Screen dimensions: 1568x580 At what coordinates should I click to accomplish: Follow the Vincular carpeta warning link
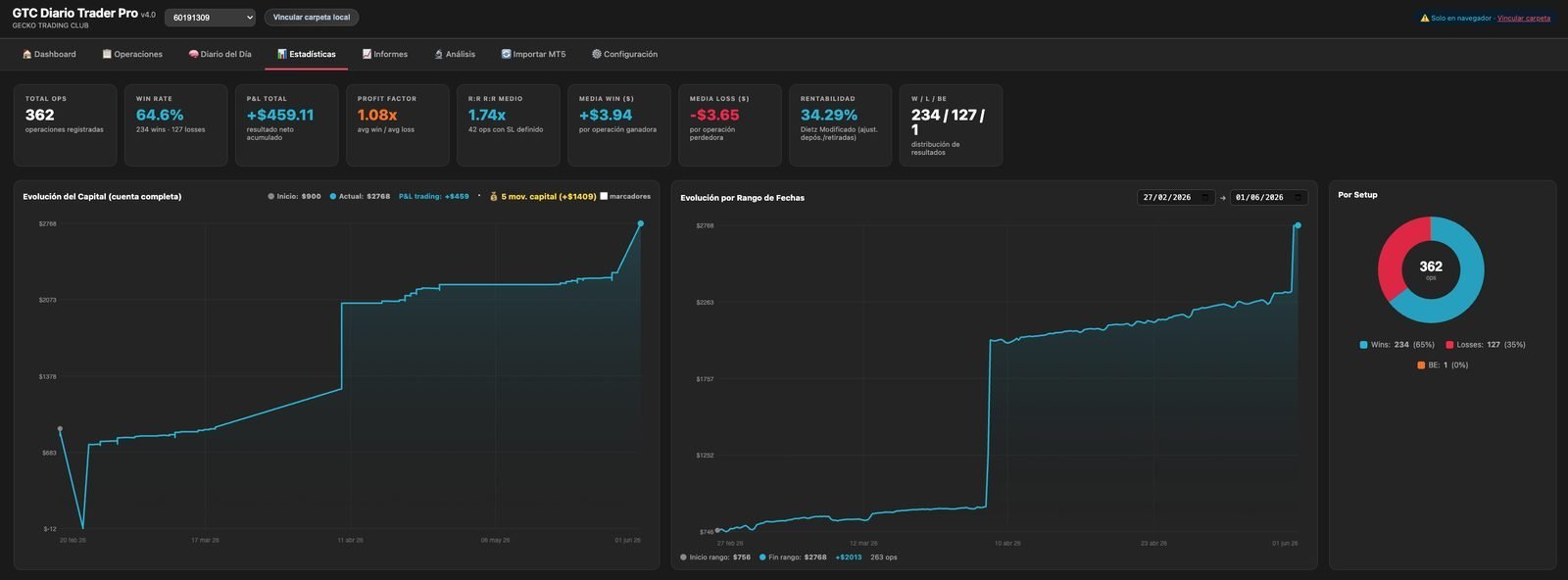coord(1524,18)
